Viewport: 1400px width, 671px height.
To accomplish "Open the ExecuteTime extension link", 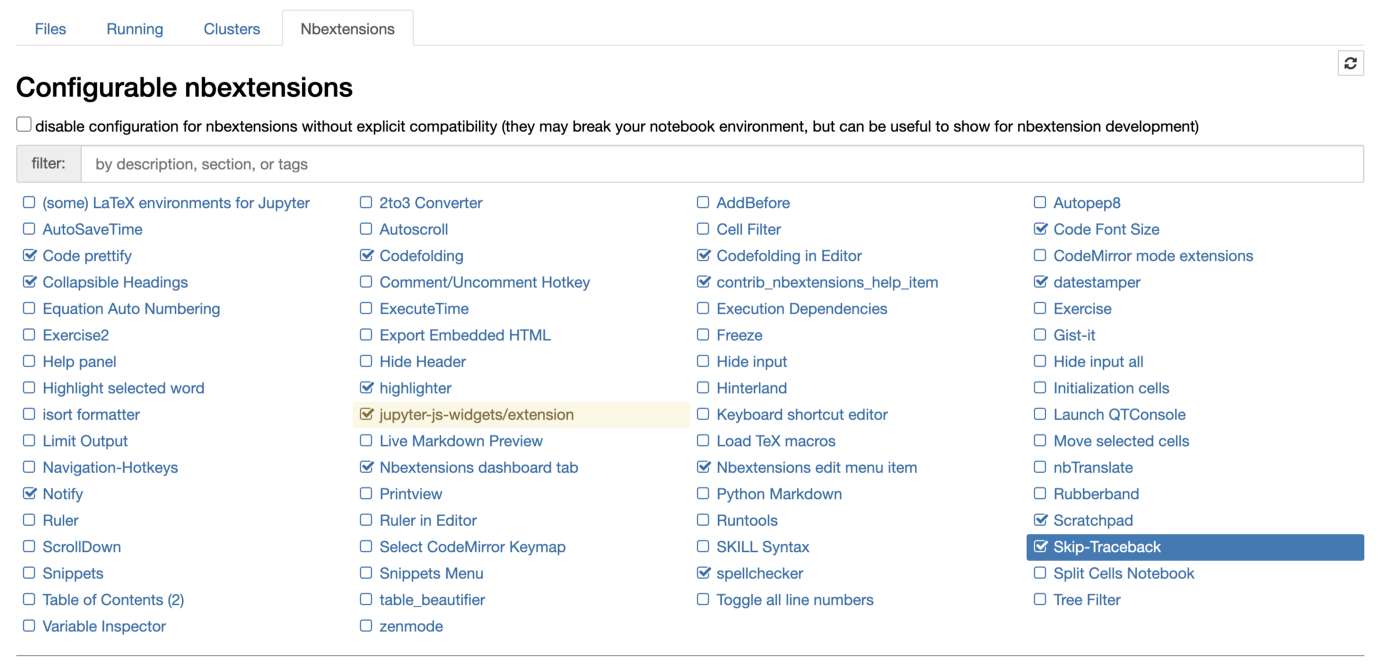I will click(424, 309).
